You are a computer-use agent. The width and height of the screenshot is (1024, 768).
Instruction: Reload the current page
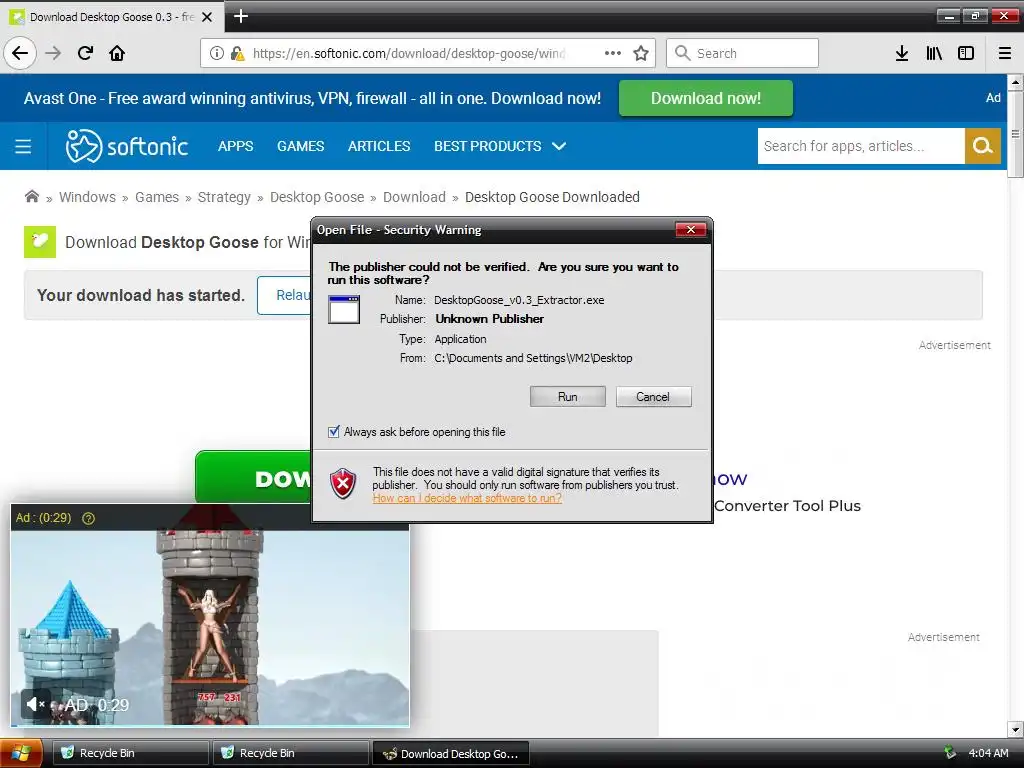click(85, 53)
